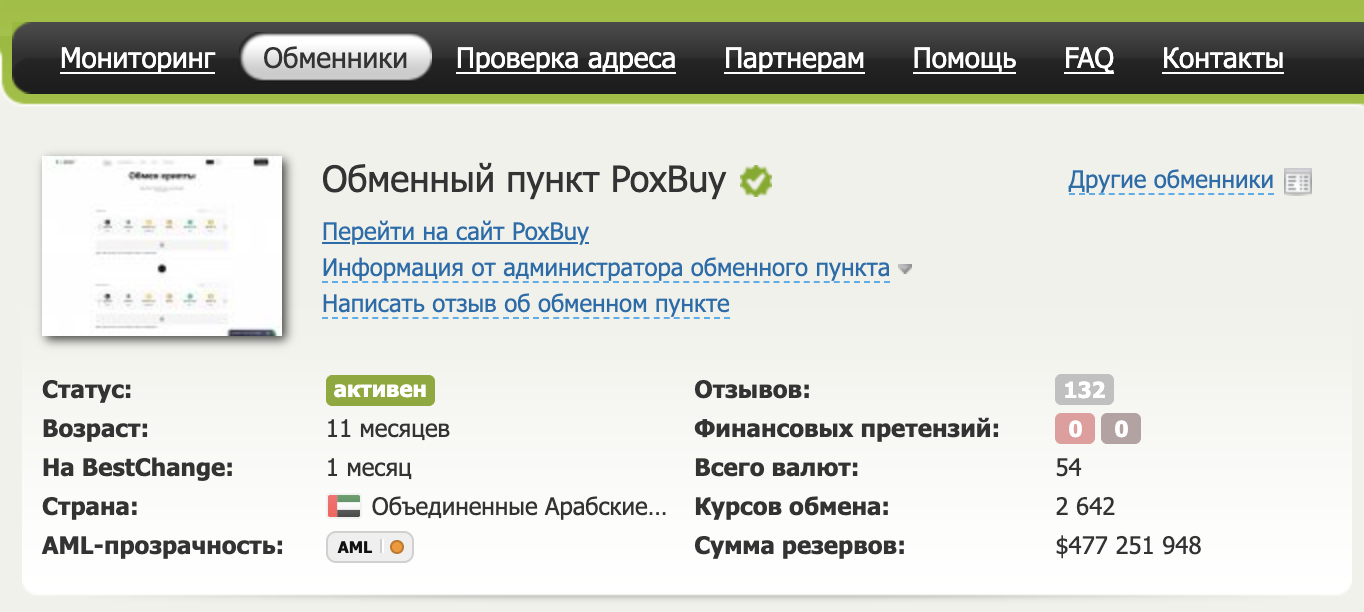Click the pink 0 claims badge

(x=1075, y=430)
